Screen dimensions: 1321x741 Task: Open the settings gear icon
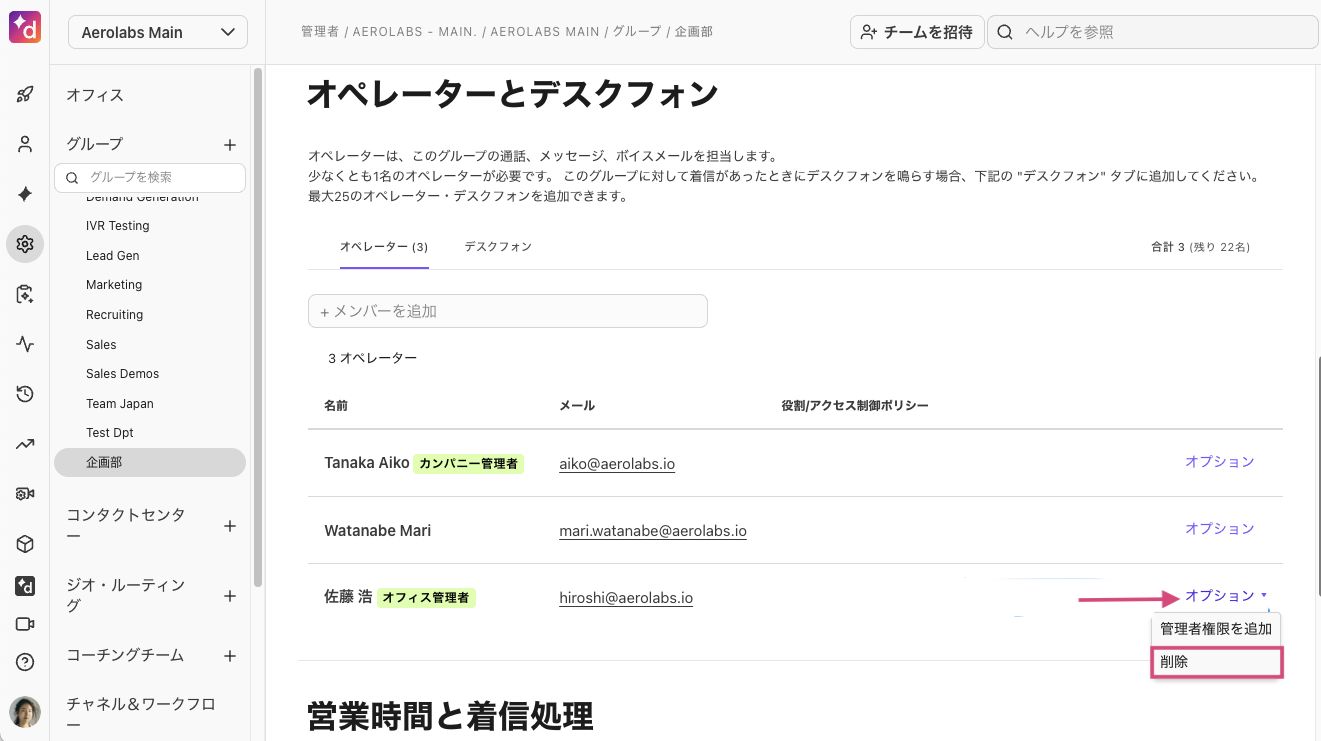pyautogui.click(x=25, y=244)
